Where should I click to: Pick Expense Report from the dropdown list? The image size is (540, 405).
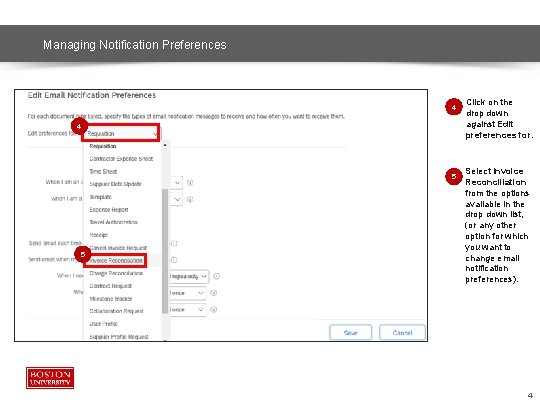109,210
